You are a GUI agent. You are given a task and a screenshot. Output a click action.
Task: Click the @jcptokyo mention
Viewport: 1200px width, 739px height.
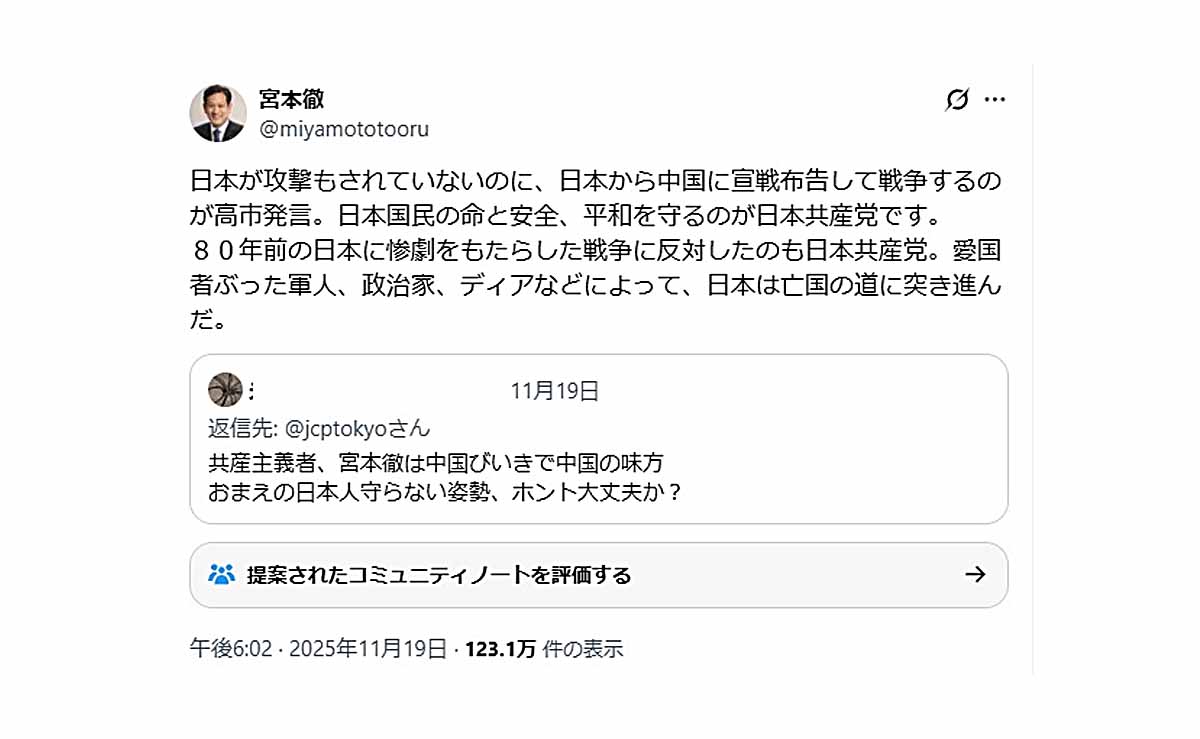click(x=345, y=428)
